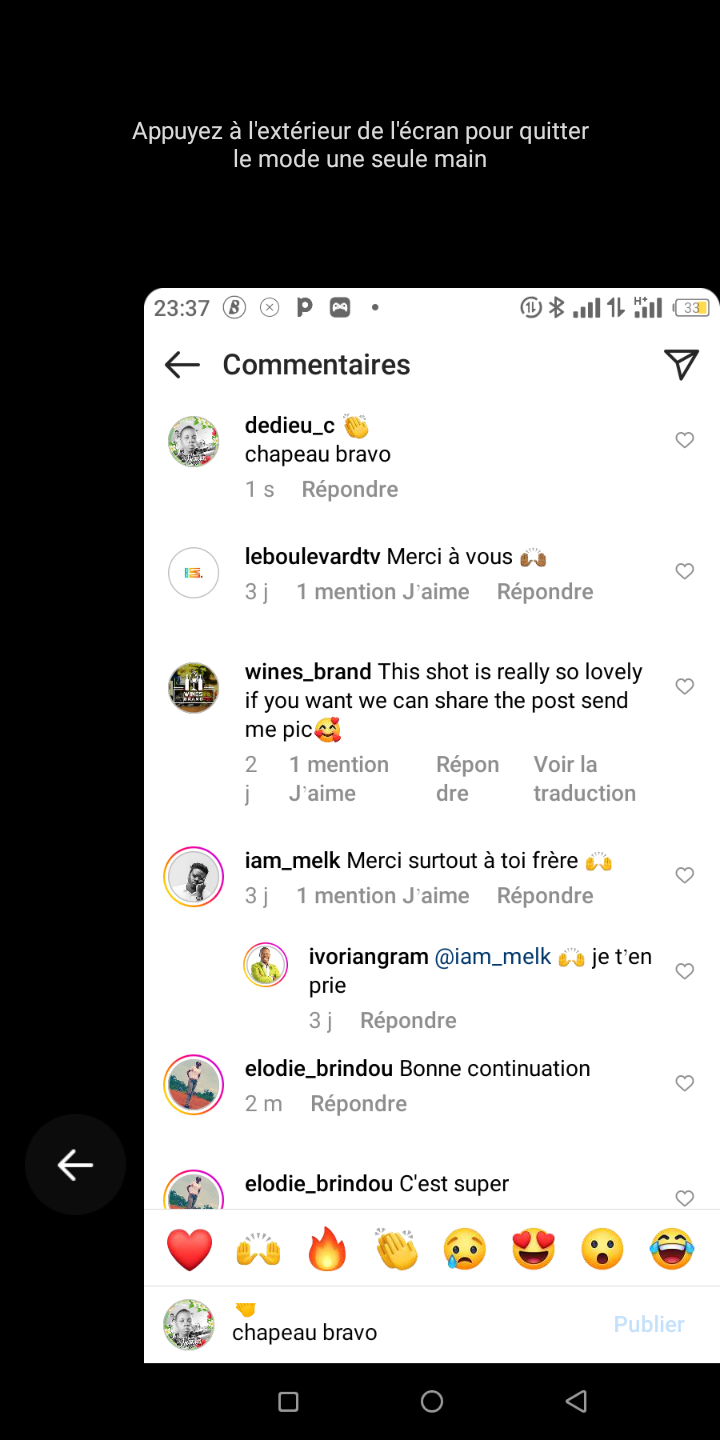Viewport: 720px width, 1440px height.
Task: Like the wines_brand comment
Action: point(685,687)
